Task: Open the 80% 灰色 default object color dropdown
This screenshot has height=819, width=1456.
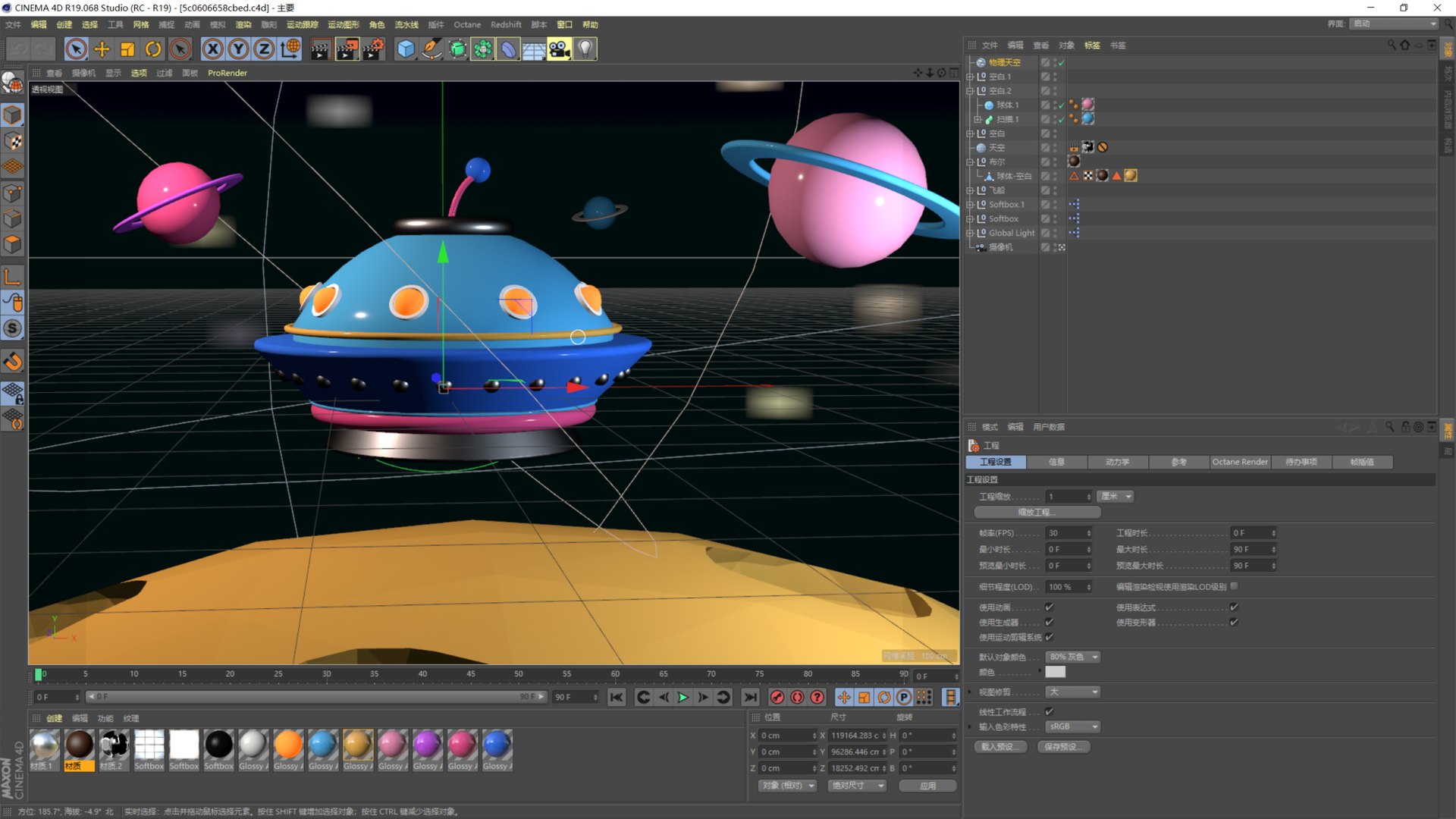Action: (1073, 657)
